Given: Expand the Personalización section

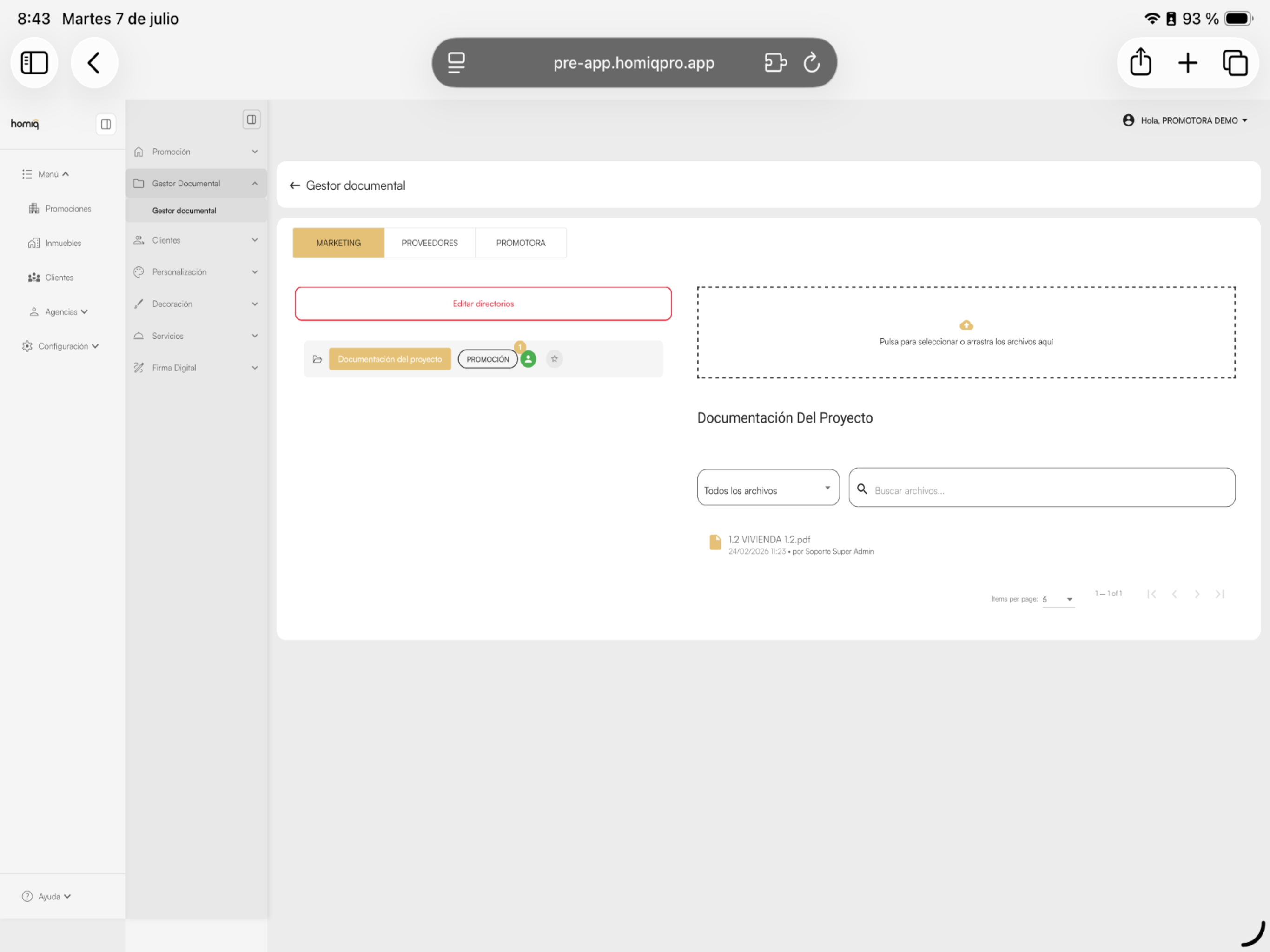Looking at the screenshot, I should (196, 272).
